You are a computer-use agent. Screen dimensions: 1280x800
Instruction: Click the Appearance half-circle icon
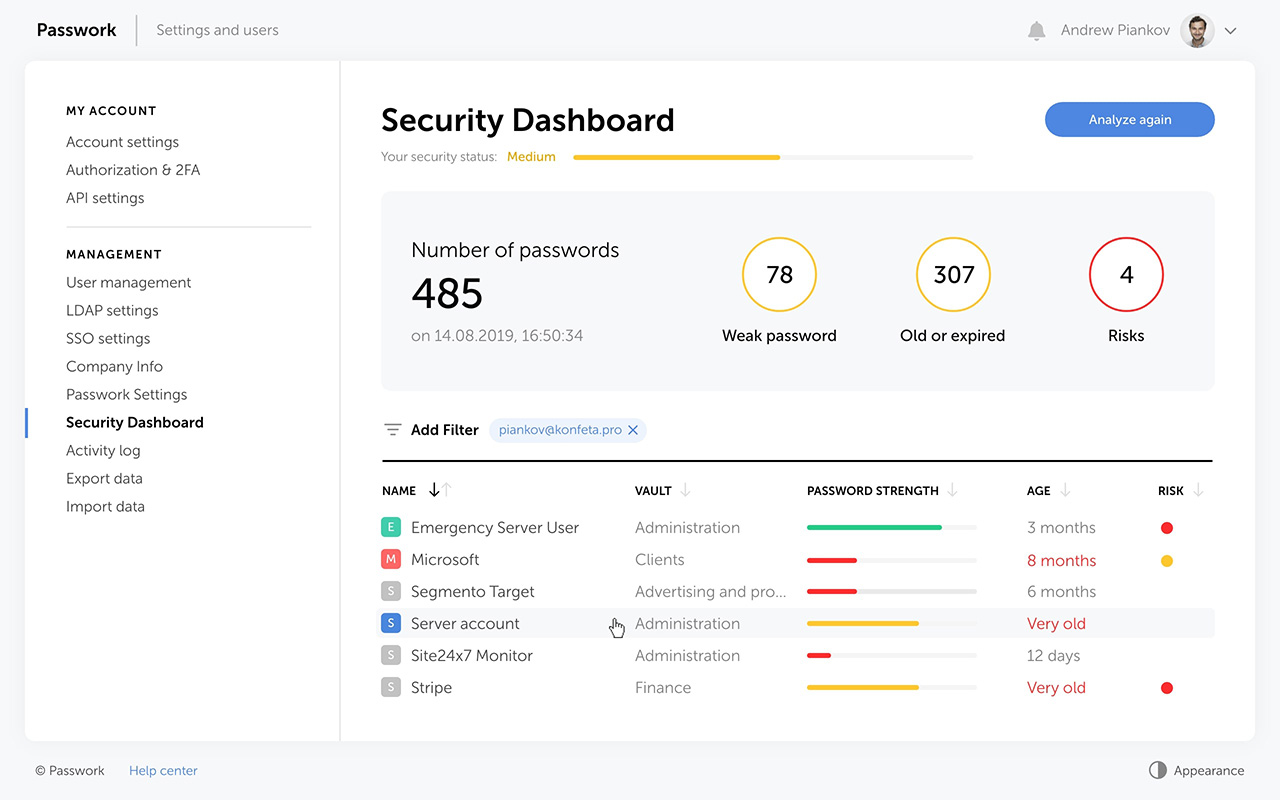pos(1158,770)
